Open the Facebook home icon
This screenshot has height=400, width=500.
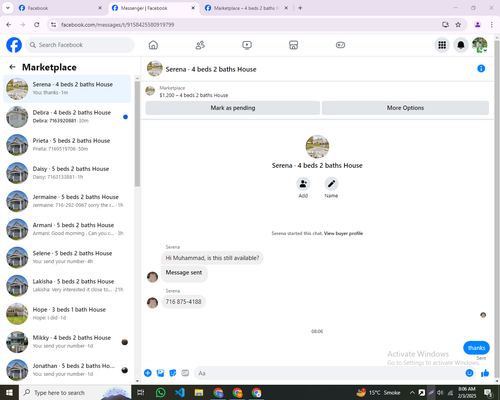(x=153, y=45)
